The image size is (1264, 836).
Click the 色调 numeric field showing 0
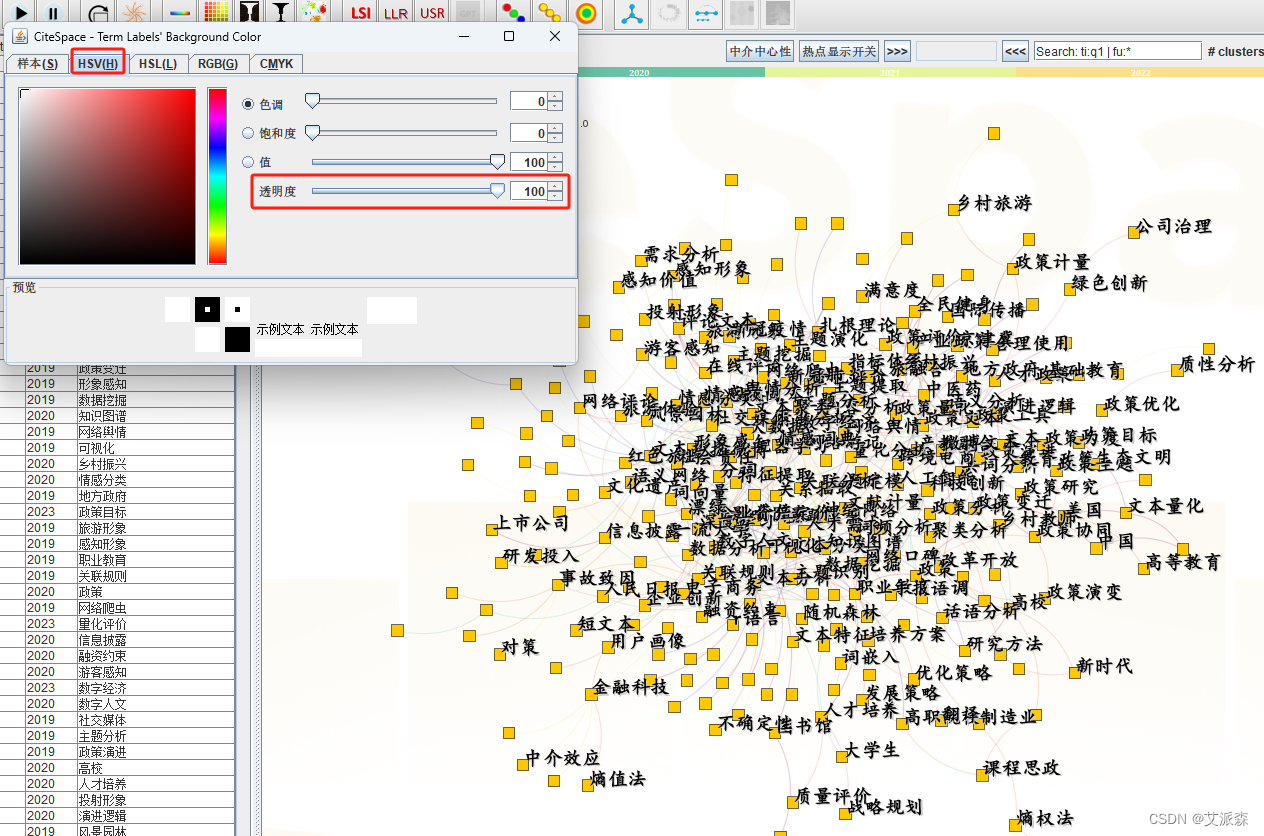click(529, 101)
